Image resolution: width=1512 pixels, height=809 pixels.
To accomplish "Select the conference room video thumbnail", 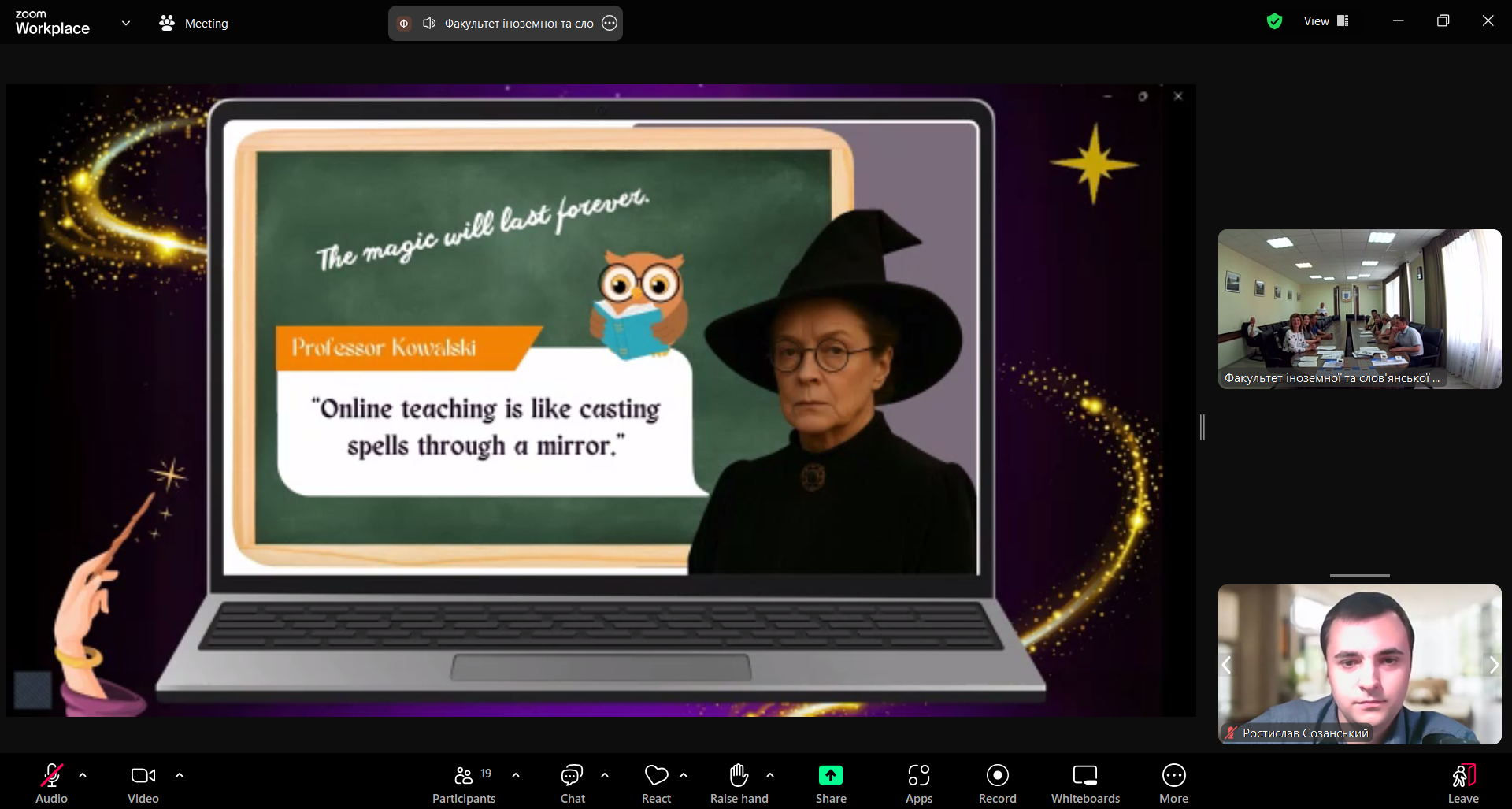I will pos(1360,309).
